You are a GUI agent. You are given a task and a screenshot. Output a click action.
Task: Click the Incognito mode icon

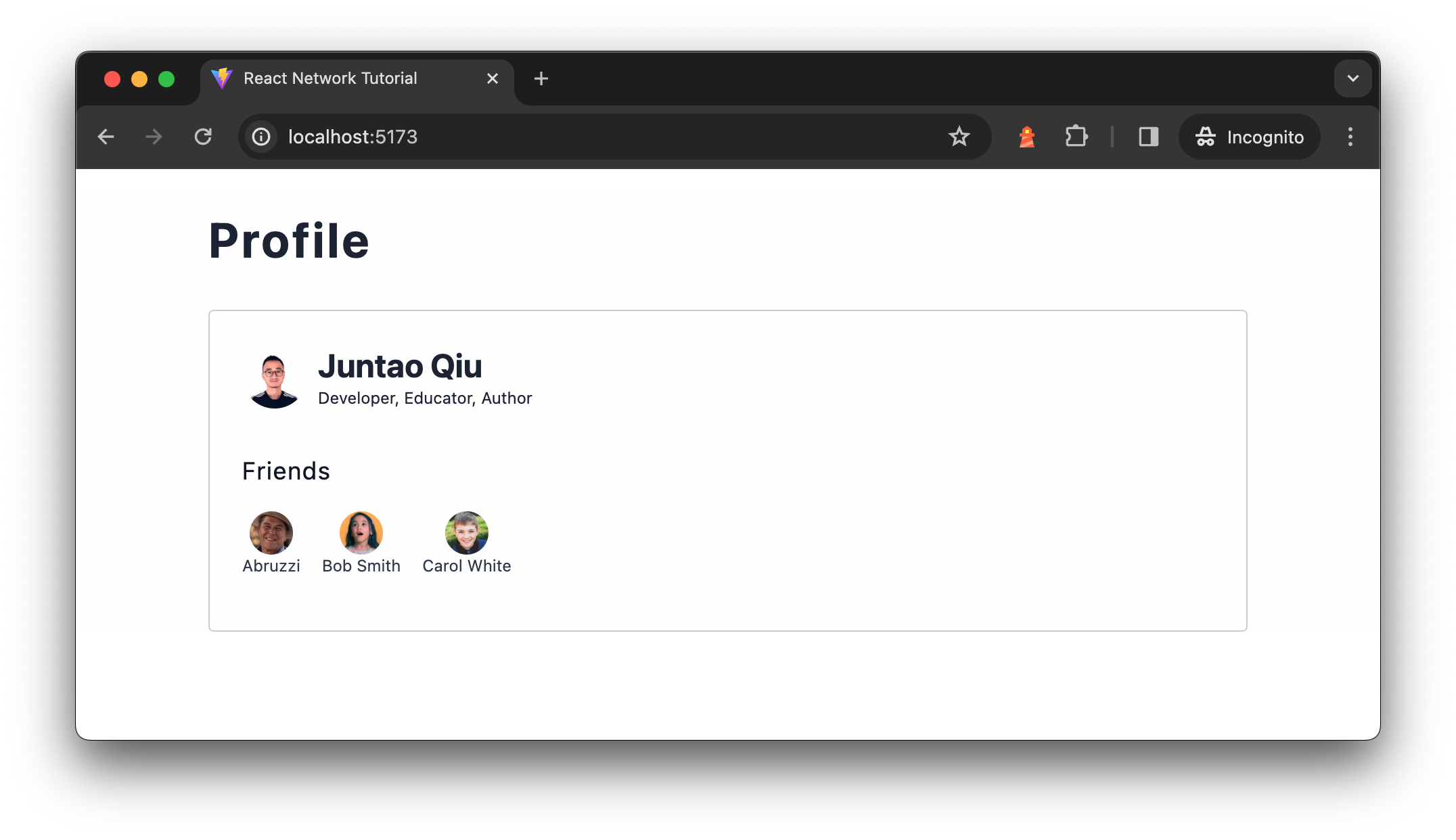[x=1204, y=137]
